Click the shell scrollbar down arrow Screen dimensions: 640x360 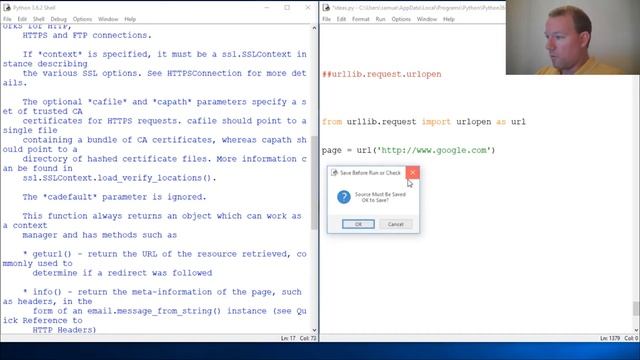click(x=314, y=330)
